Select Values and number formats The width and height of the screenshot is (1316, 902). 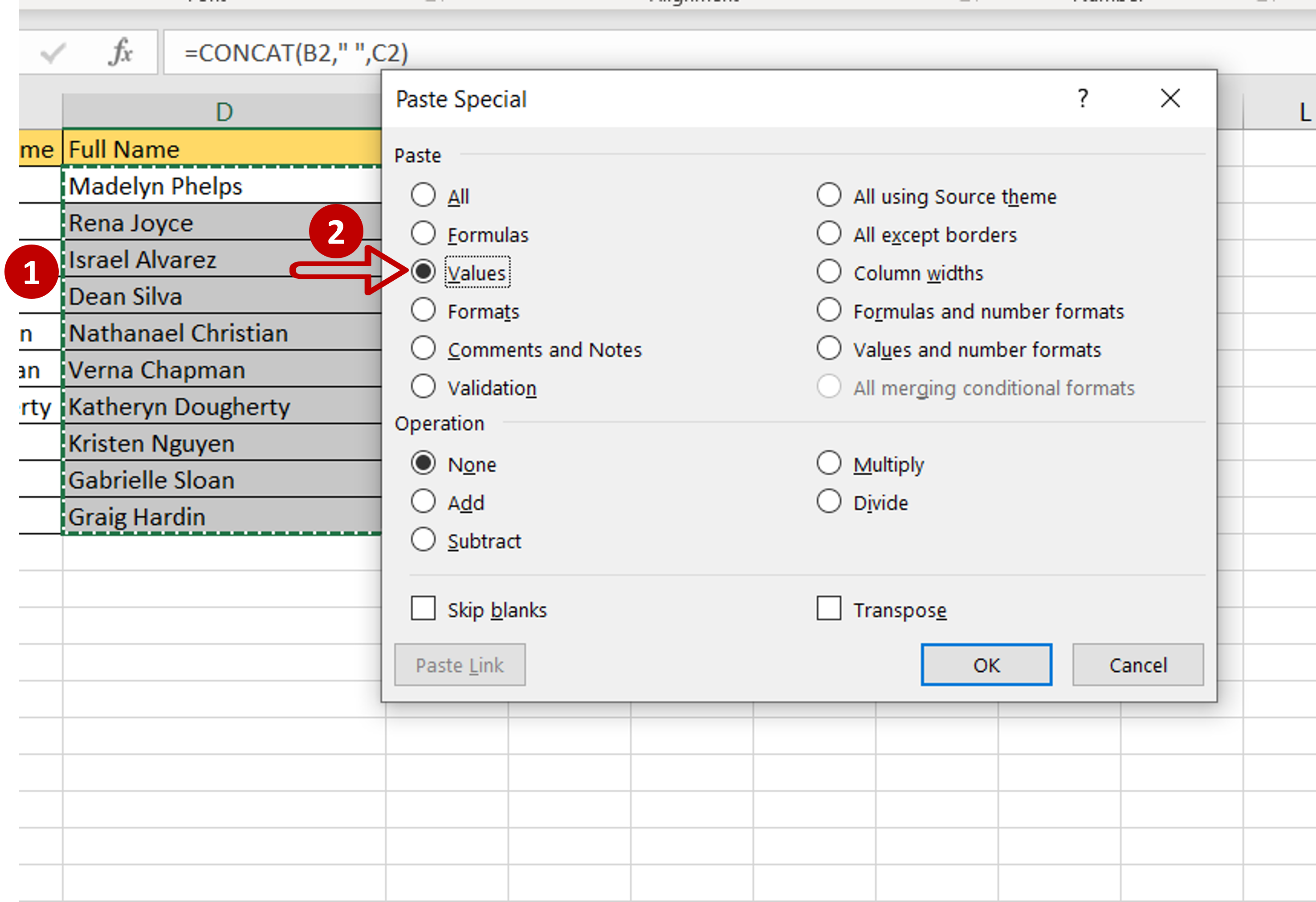pyautogui.click(x=828, y=349)
